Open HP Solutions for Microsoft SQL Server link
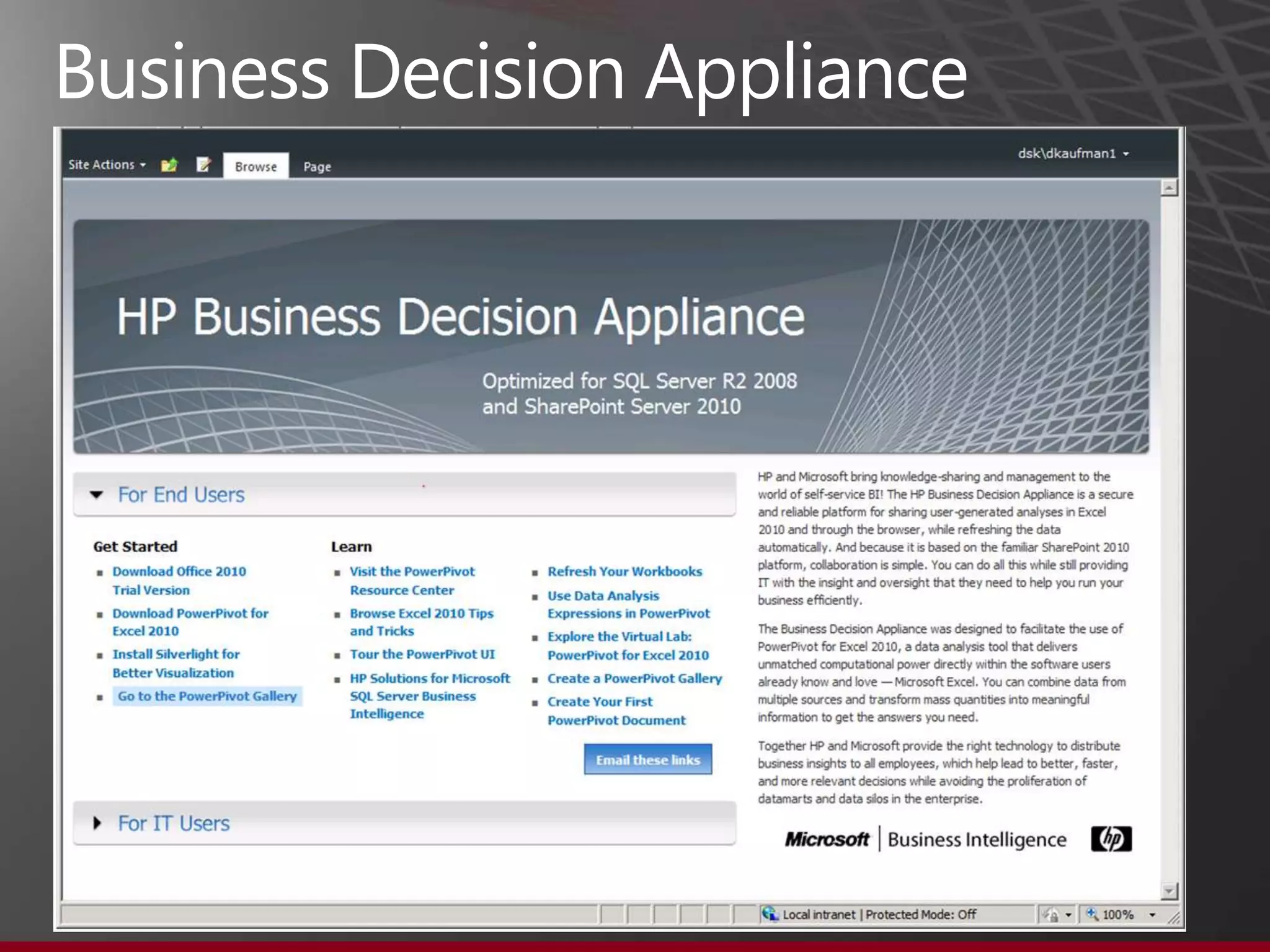 430,696
